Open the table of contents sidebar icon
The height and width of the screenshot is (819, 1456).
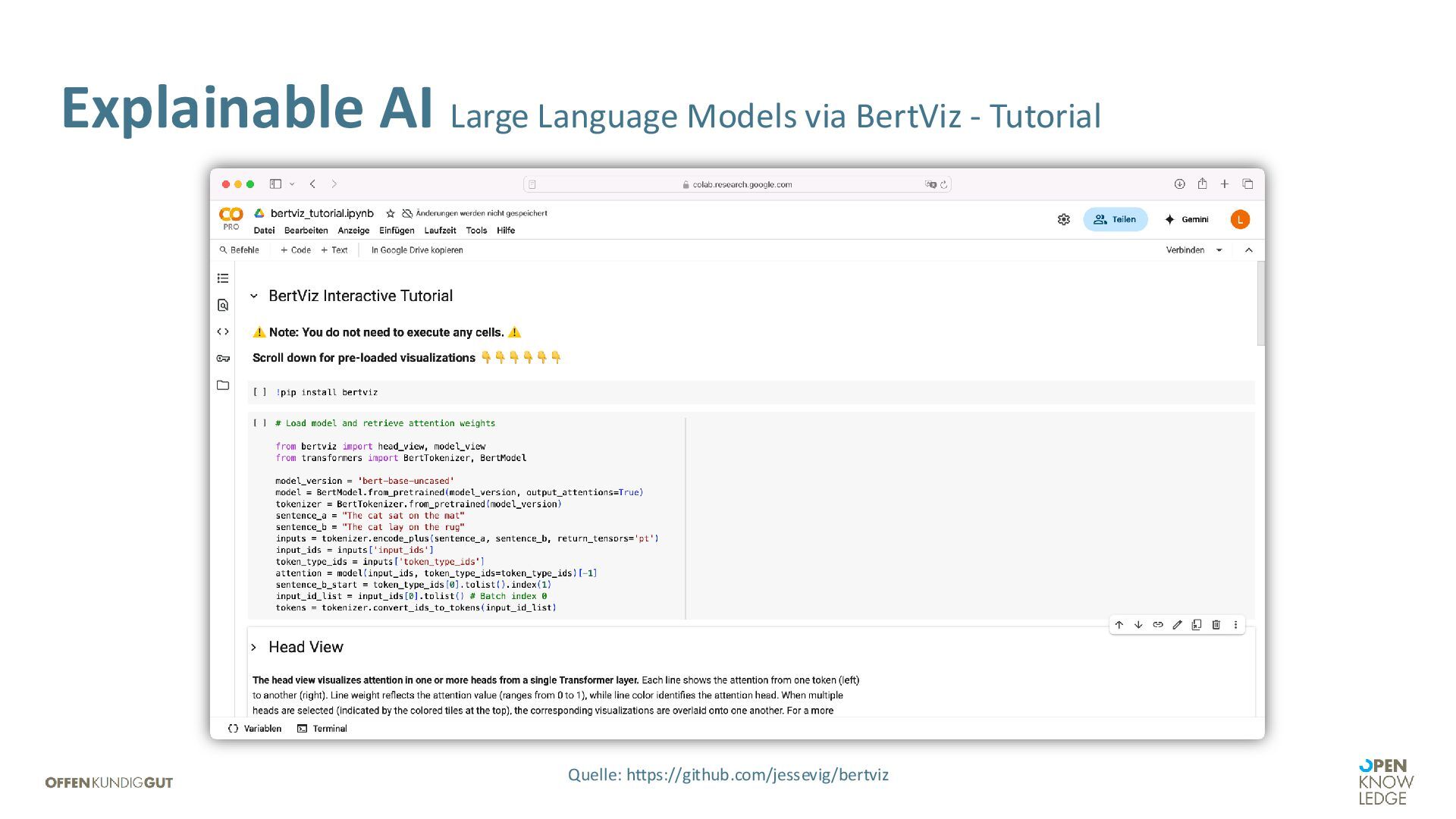click(223, 278)
